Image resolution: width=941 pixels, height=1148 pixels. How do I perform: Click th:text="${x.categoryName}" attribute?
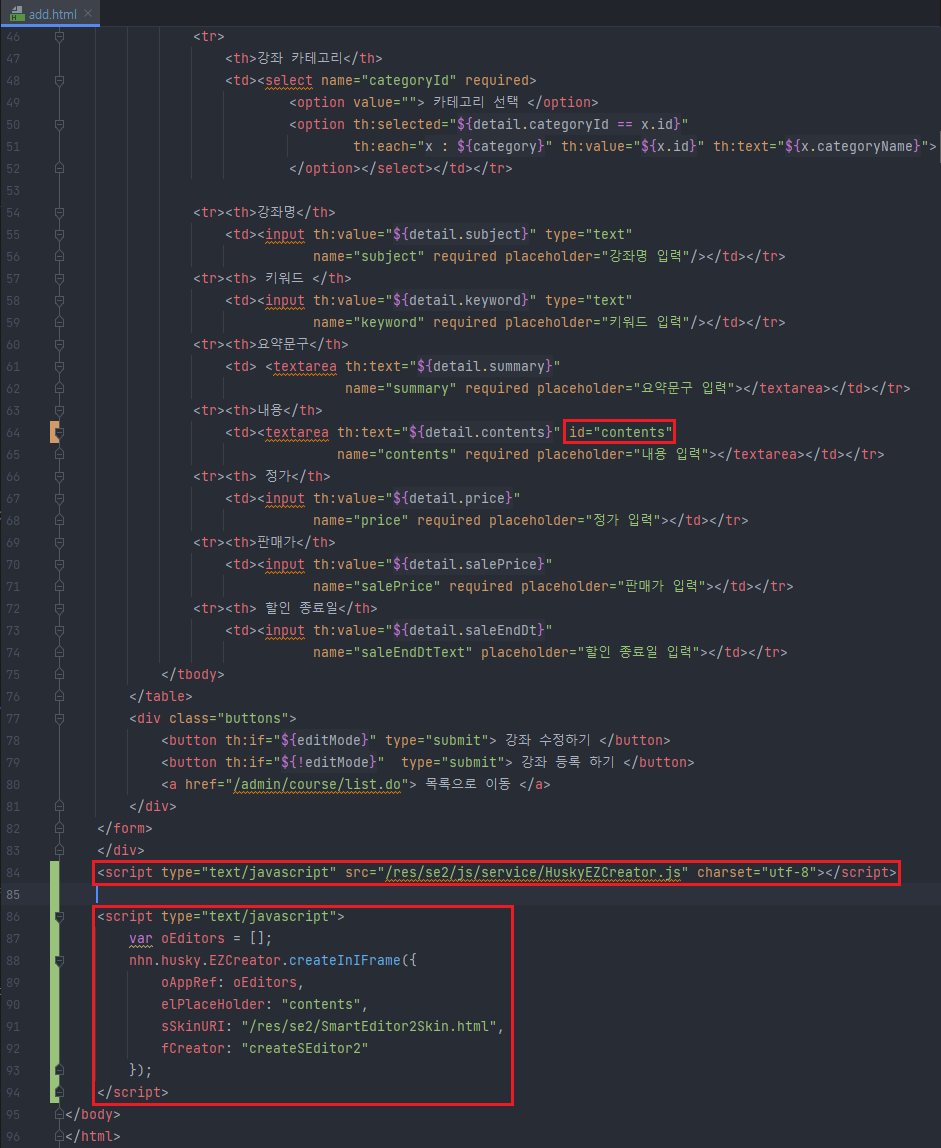coord(820,146)
